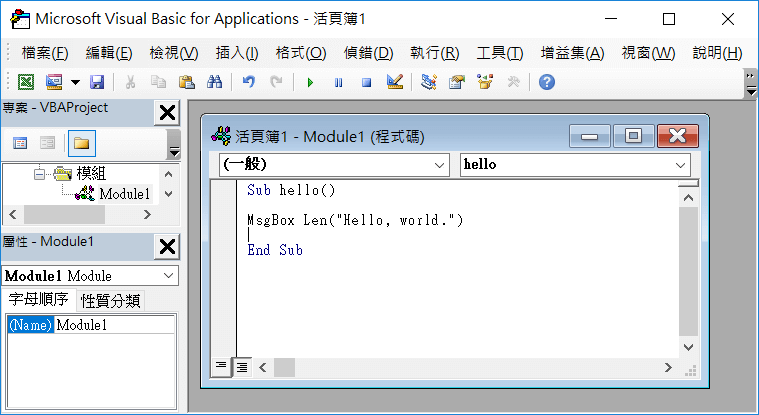The width and height of the screenshot is (759, 415).
Task: Select the 模組 folder in project tree
Action: tap(91, 173)
